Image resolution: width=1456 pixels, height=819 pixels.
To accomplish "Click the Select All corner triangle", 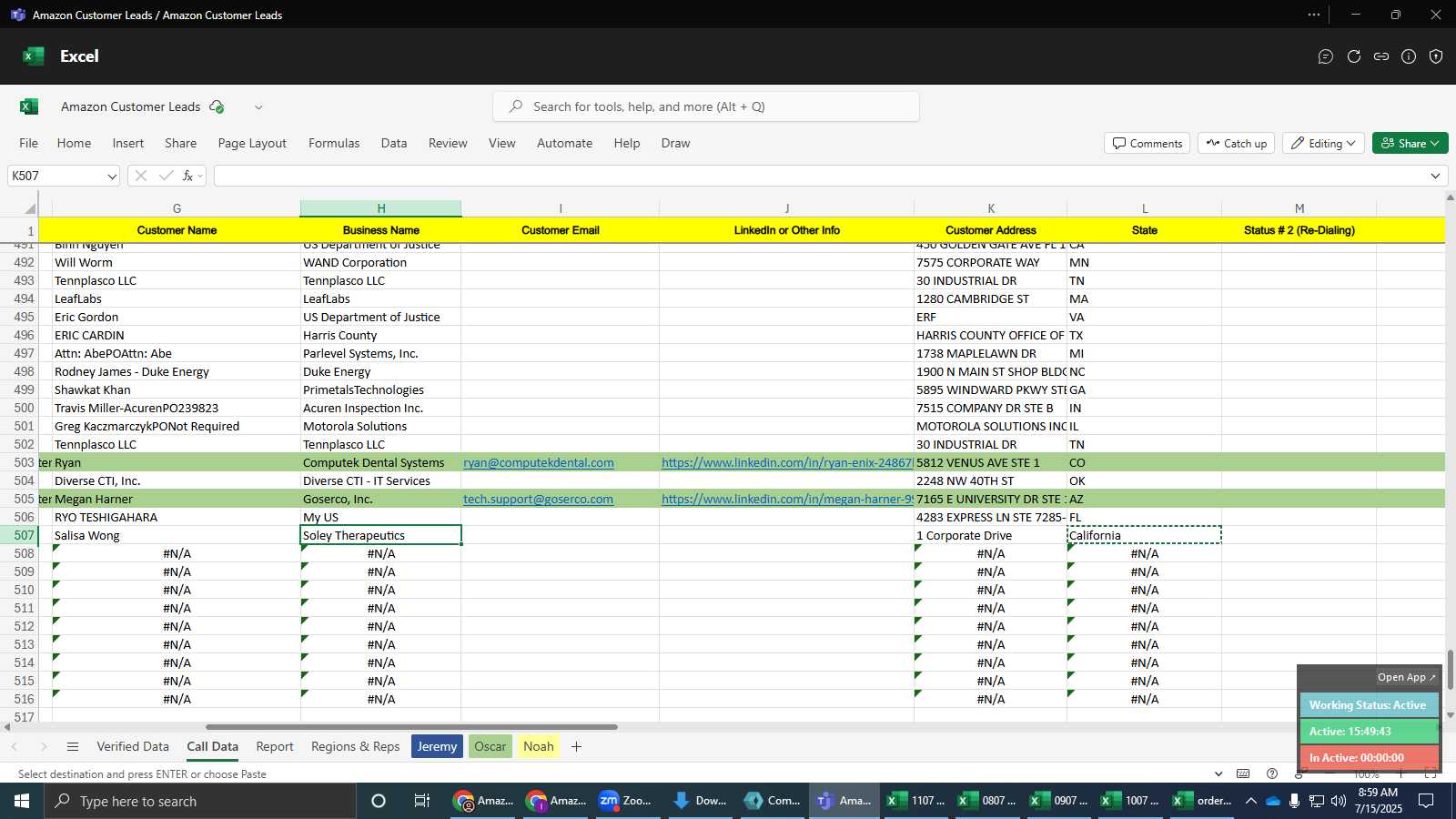I will pyautogui.click(x=30, y=208).
